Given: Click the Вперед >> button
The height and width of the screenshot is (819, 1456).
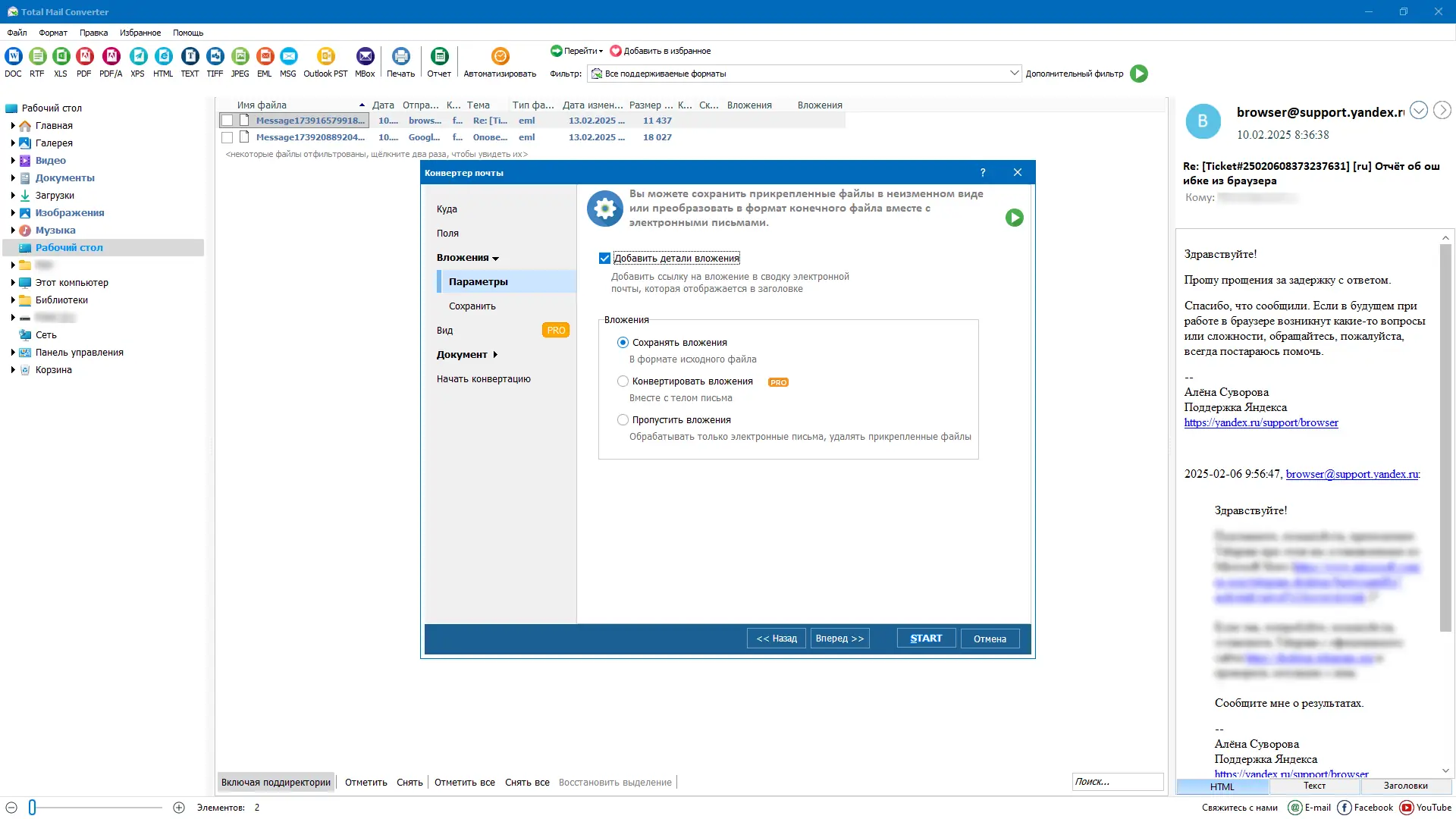Looking at the screenshot, I should tap(839, 639).
